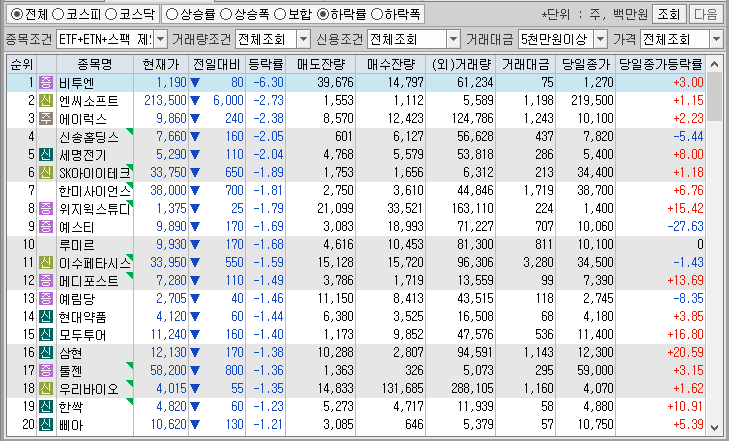Click the 288,105 volume of 우리바이오
Screen dimensions: 729x441
[x=472, y=388]
